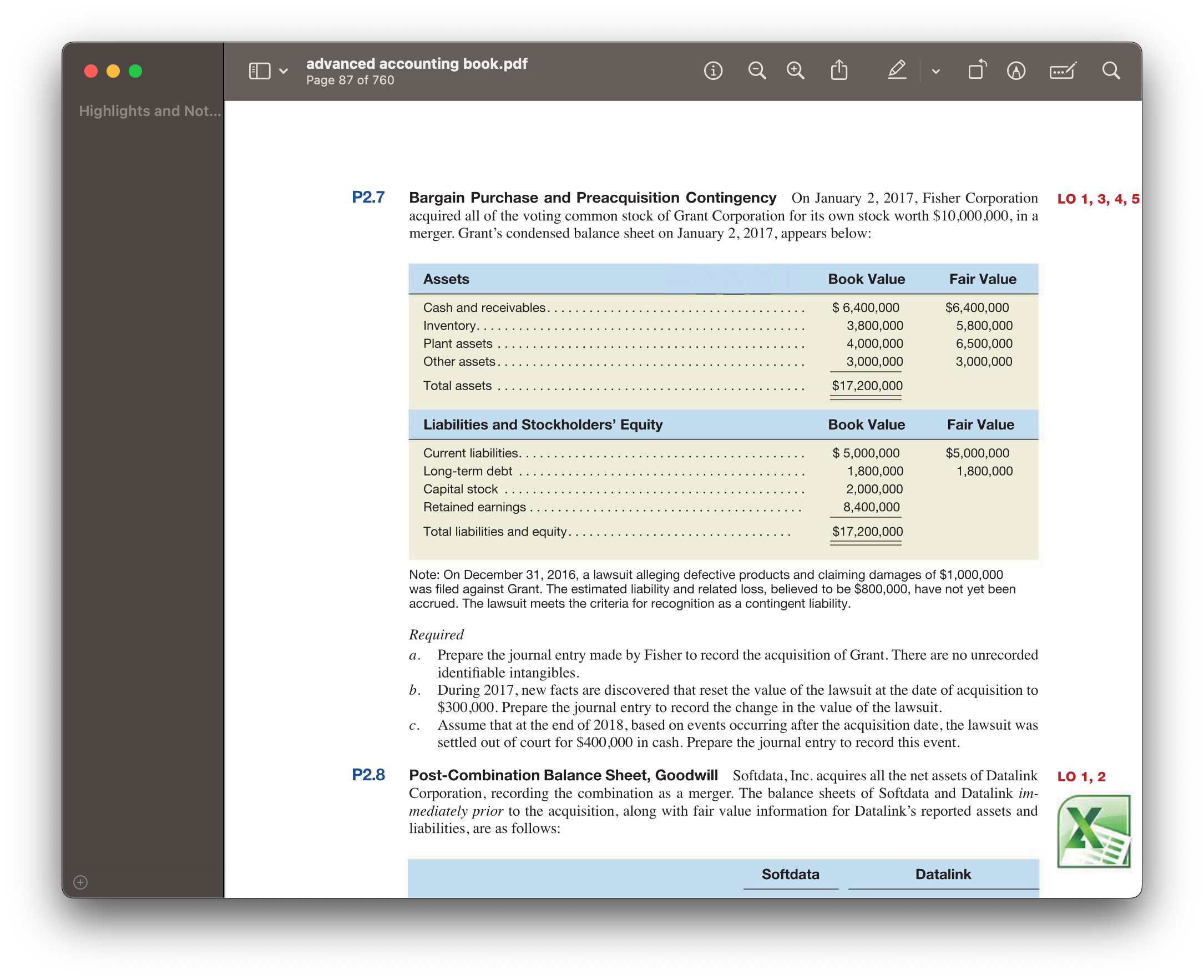Zoom out of the PDF page
This screenshot has width=1204, height=980.
pyautogui.click(x=757, y=70)
